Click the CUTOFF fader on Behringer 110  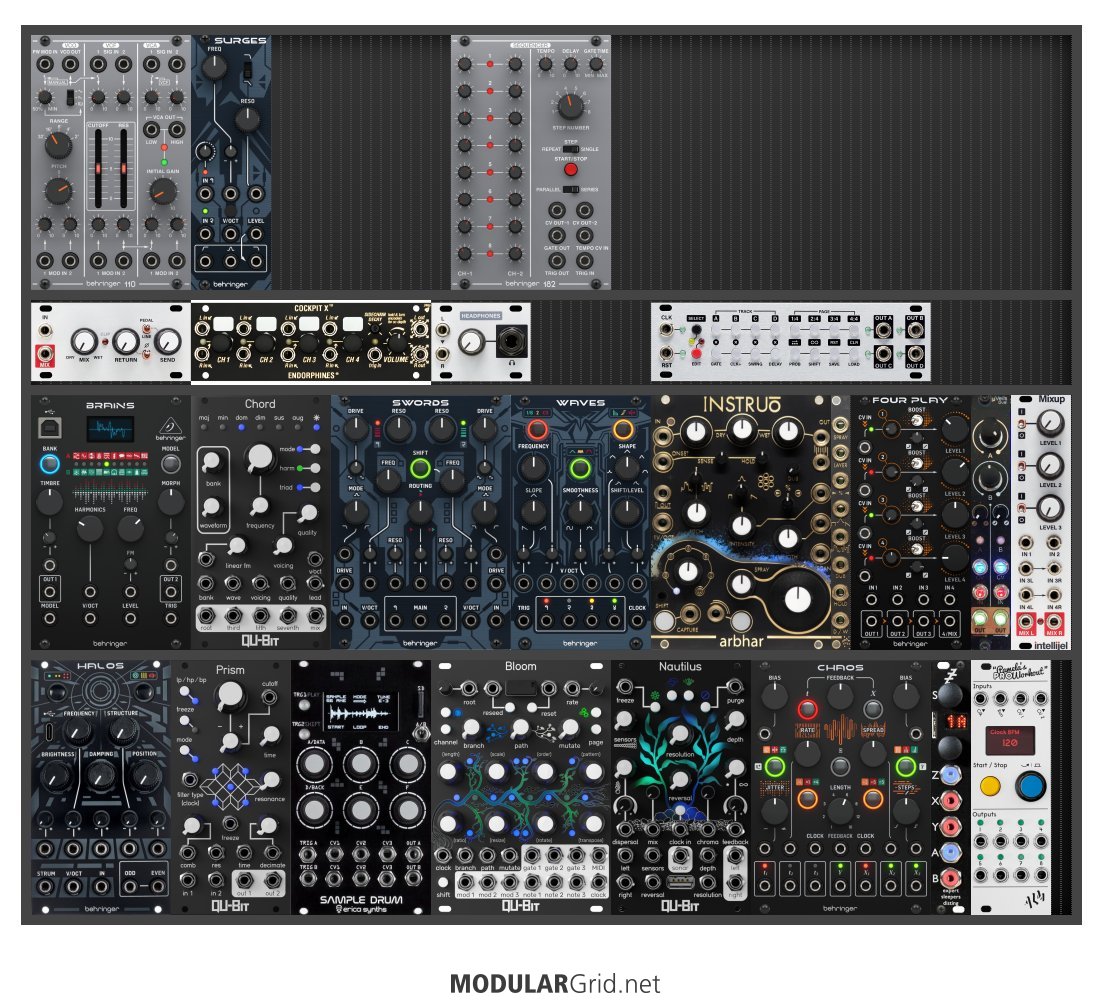(x=99, y=169)
